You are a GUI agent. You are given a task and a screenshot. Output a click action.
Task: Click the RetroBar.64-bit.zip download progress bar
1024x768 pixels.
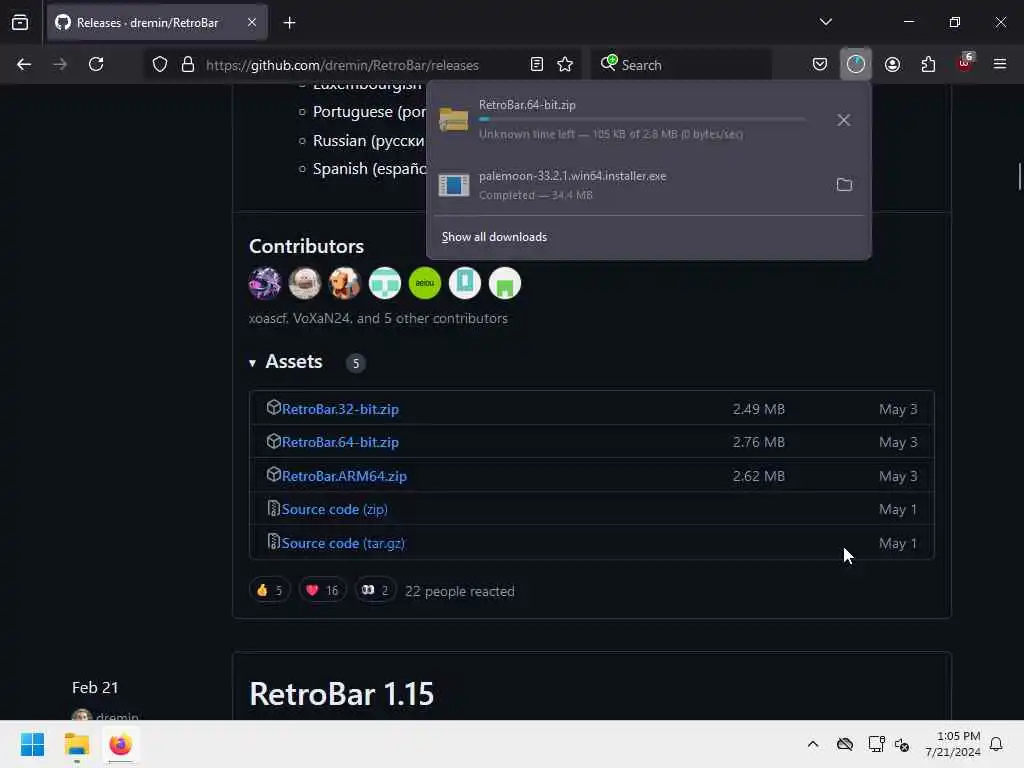[x=642, y=120]
